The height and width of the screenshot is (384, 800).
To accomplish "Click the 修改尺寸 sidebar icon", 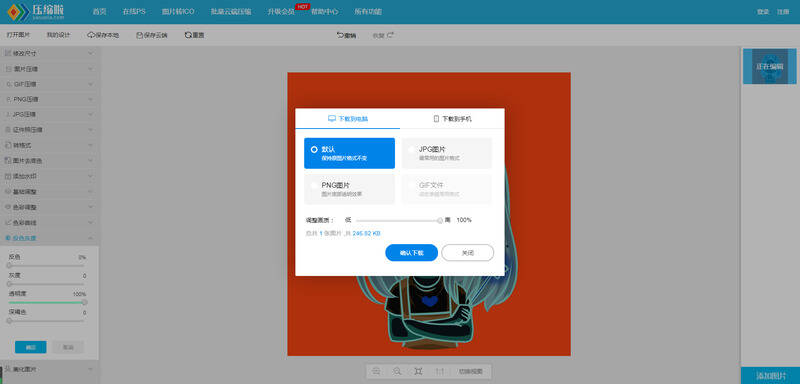I will click(x=8, y=53).
